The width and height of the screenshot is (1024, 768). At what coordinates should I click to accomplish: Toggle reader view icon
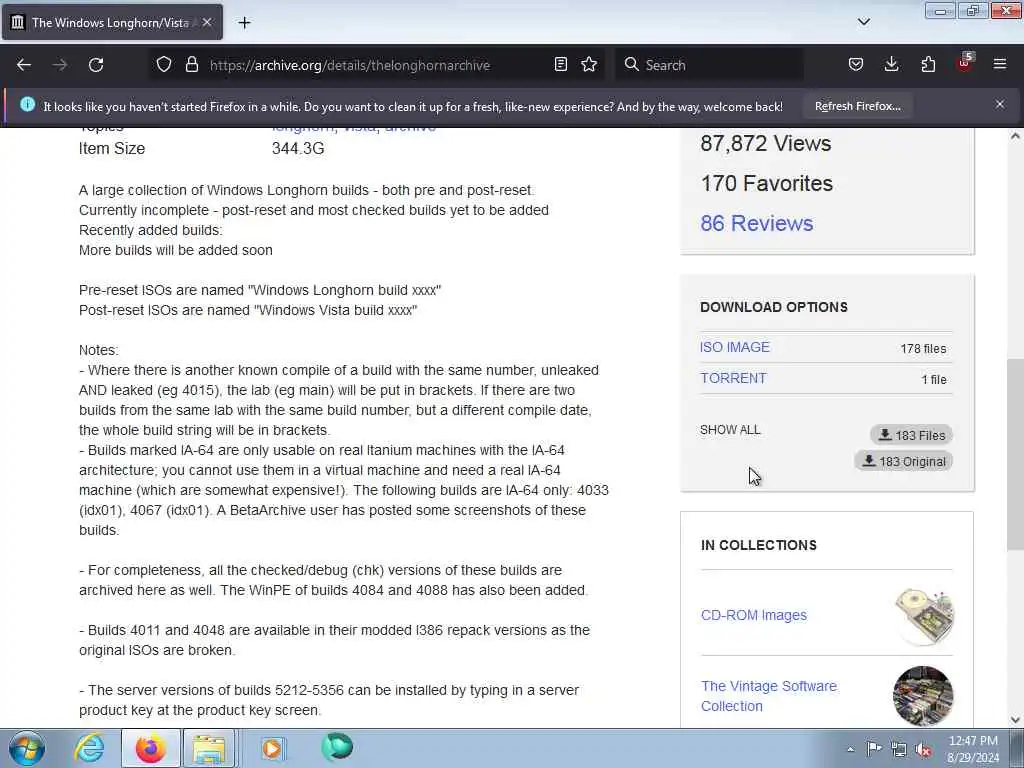point(560,65)
